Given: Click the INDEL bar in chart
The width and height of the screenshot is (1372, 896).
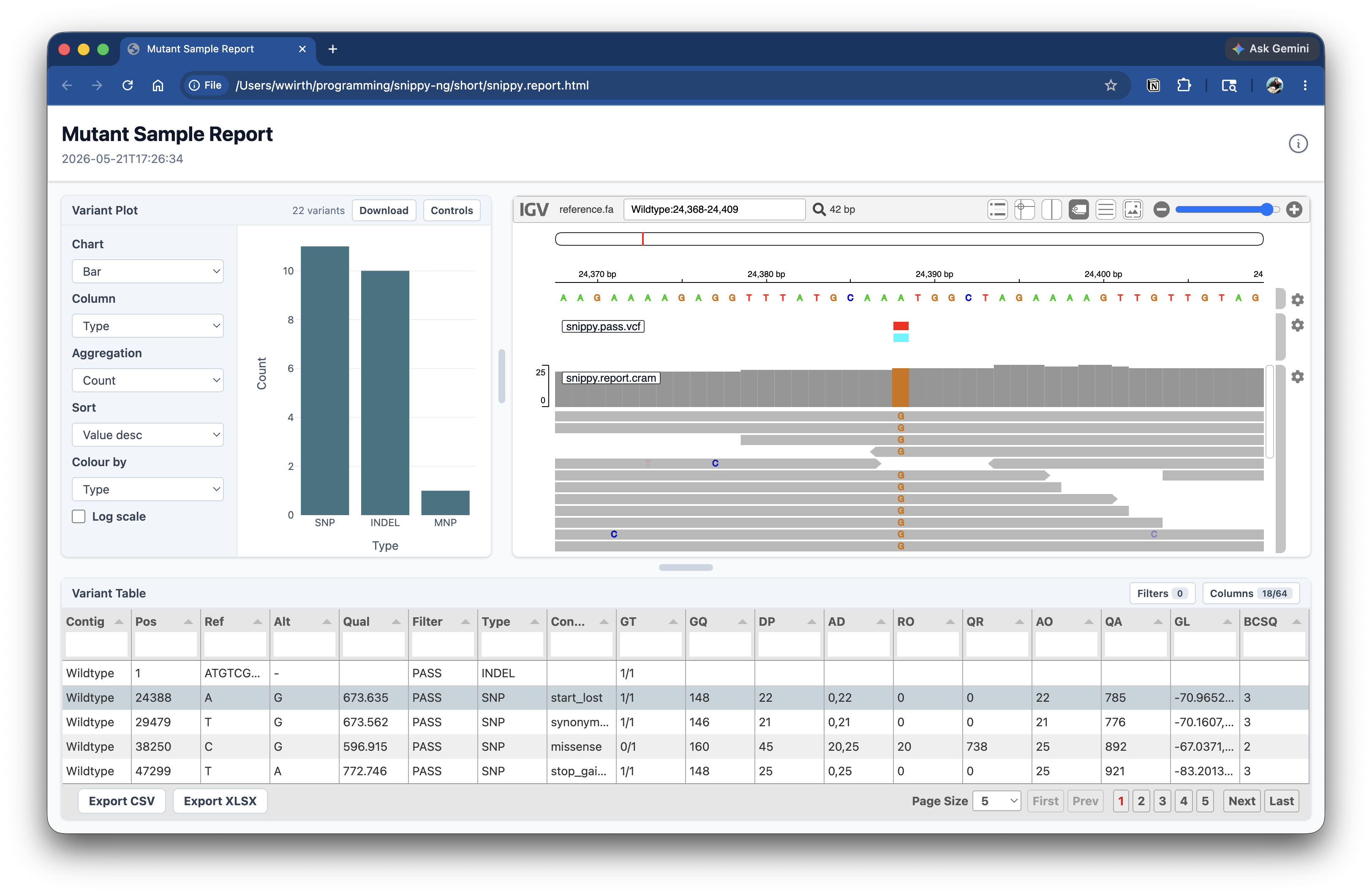Looking at the screenshot, I should (385, 392).
